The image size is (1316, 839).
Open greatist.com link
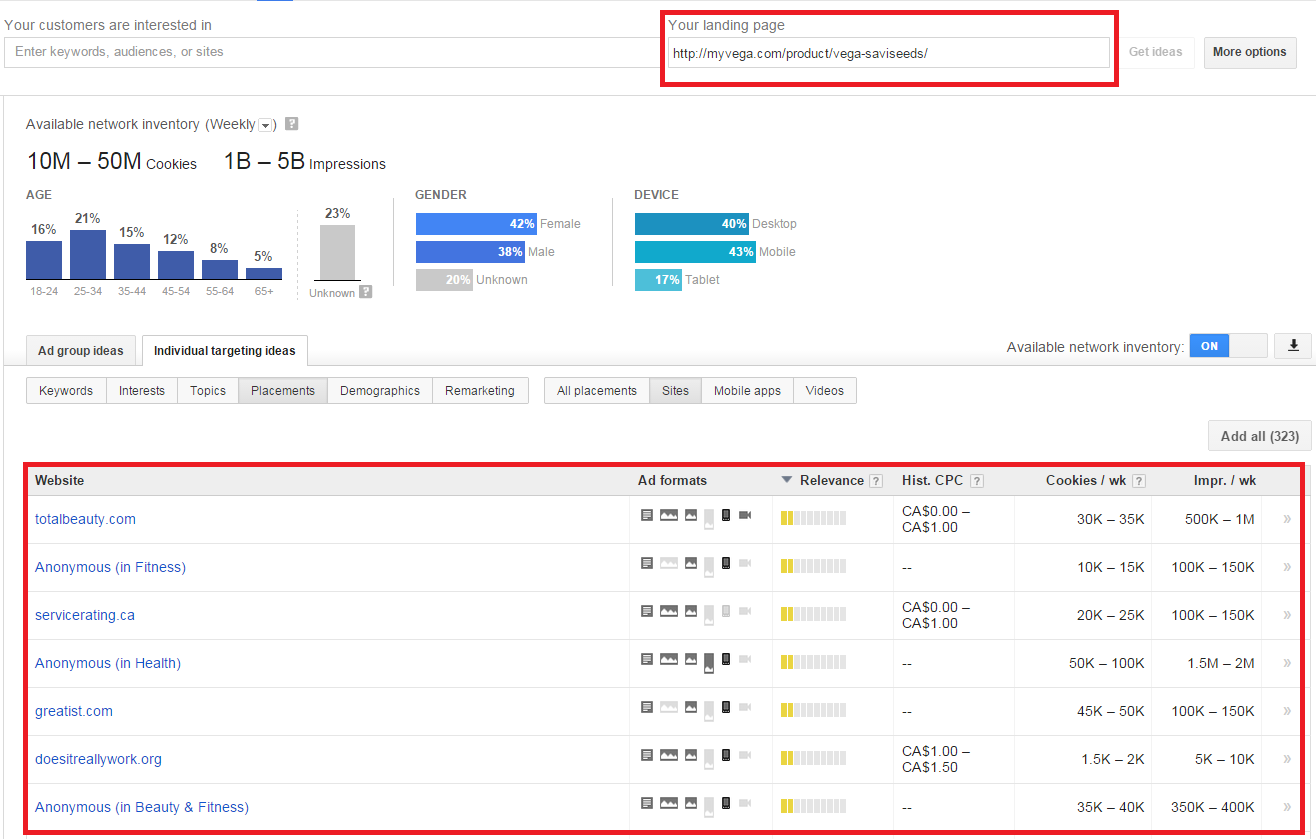pos(74,711)
